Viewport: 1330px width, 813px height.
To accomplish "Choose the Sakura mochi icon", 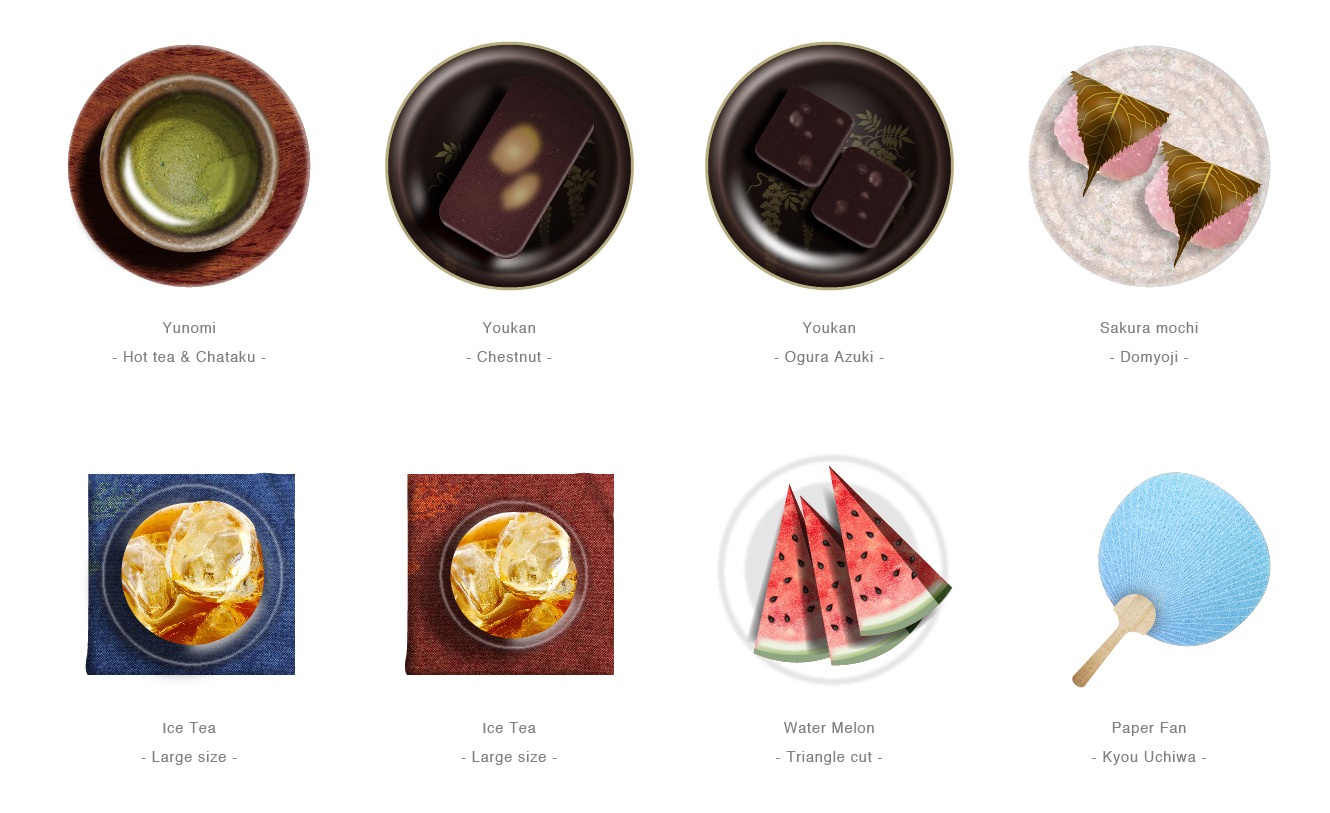I will 1149,168.
